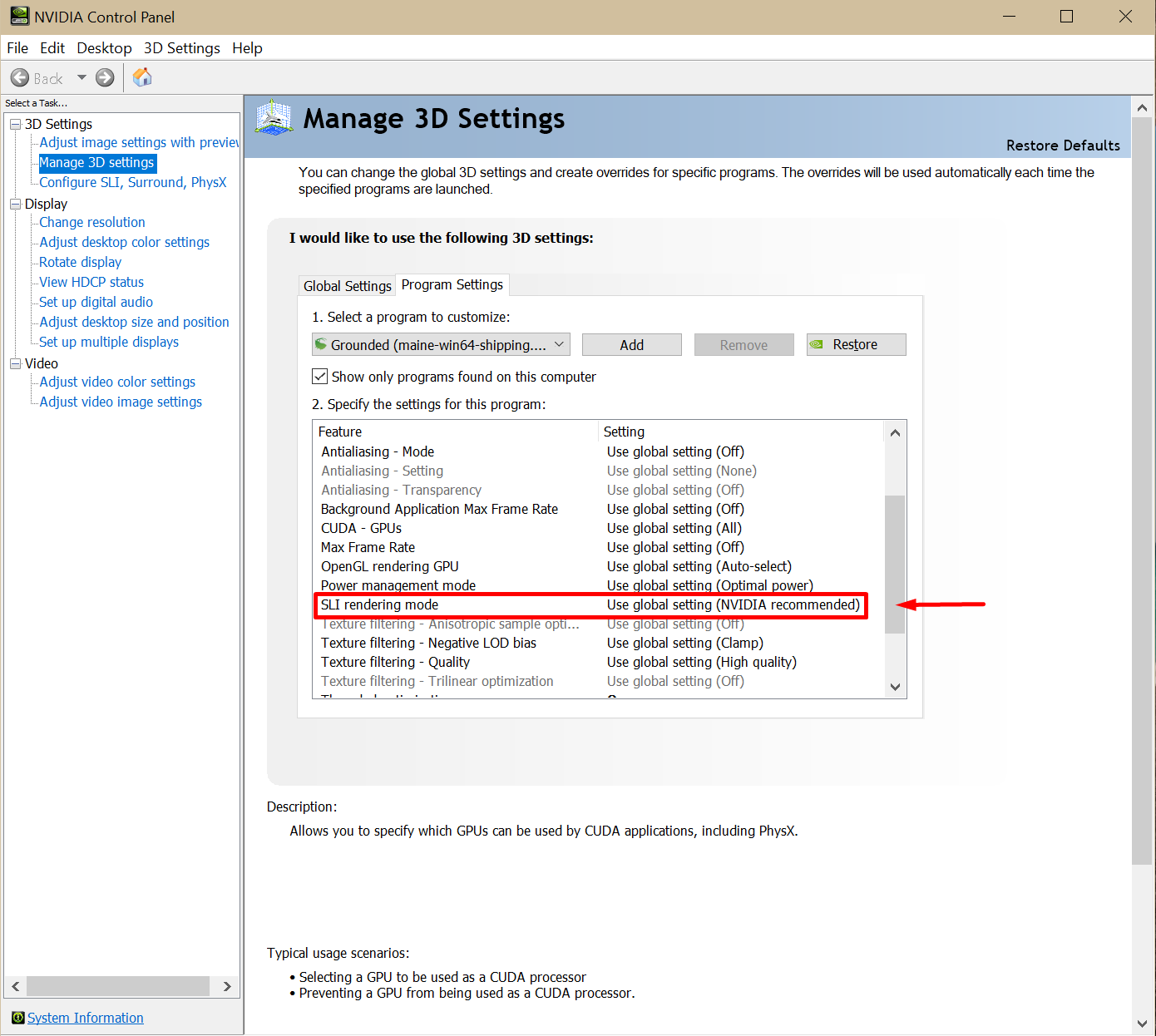Select the 'Max Frame Rate' feature row
1156x1036 pixels.
point(598,547)
